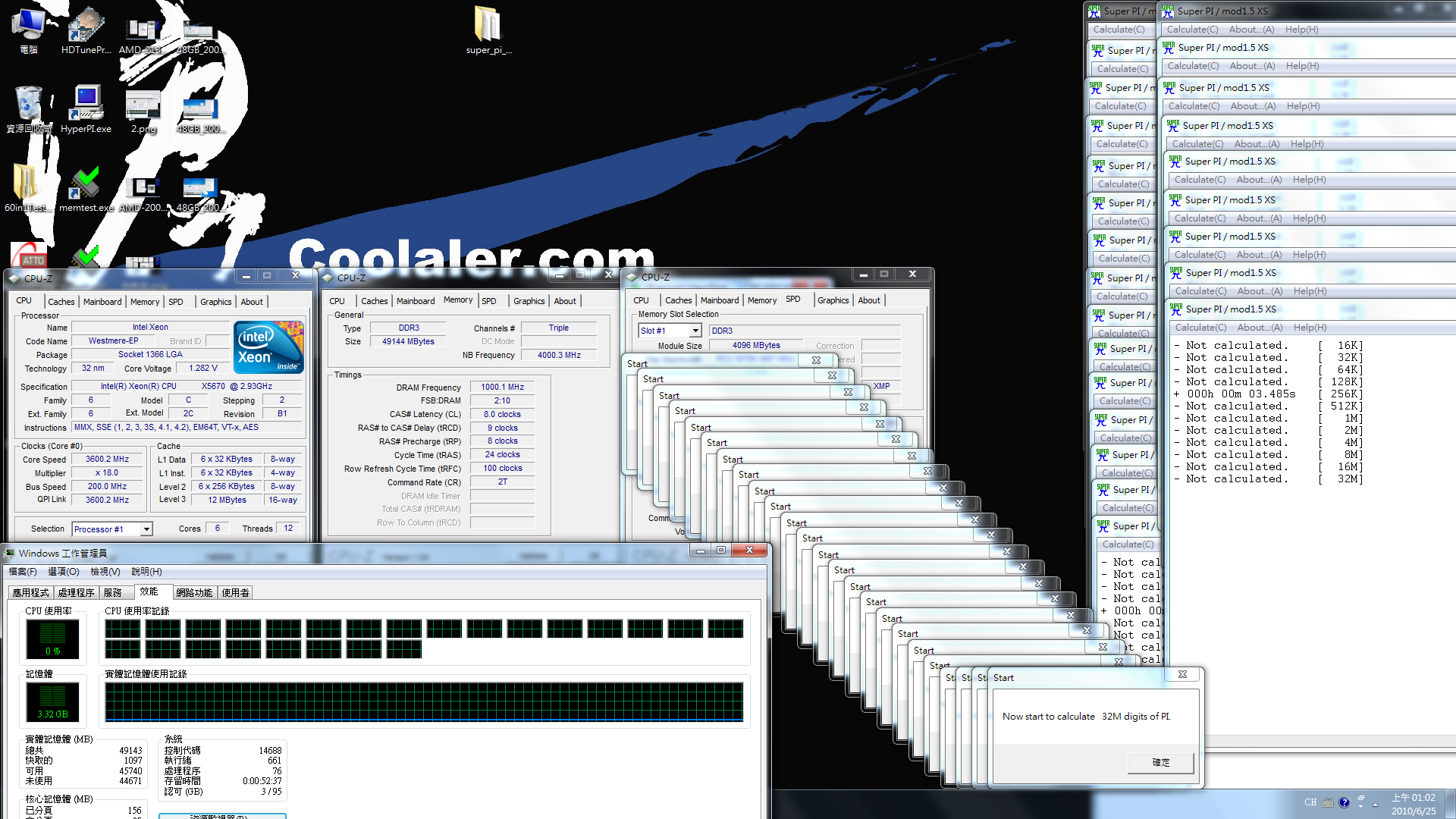Click the CPU-Z title icon of the Memory window
Viewport: 1456px width, 819px height.
328,278
